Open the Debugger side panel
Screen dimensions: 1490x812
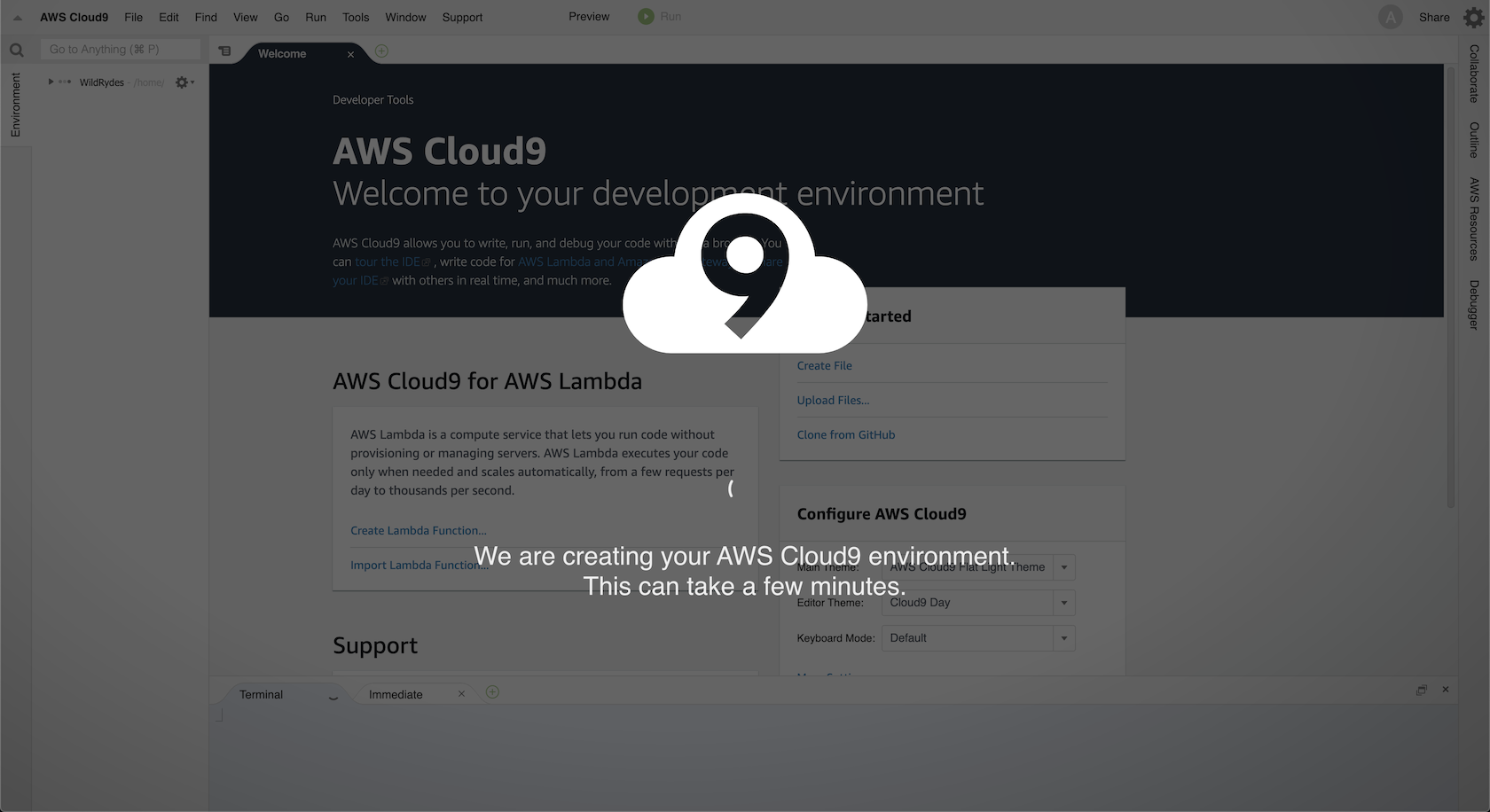coord(1473,305)
